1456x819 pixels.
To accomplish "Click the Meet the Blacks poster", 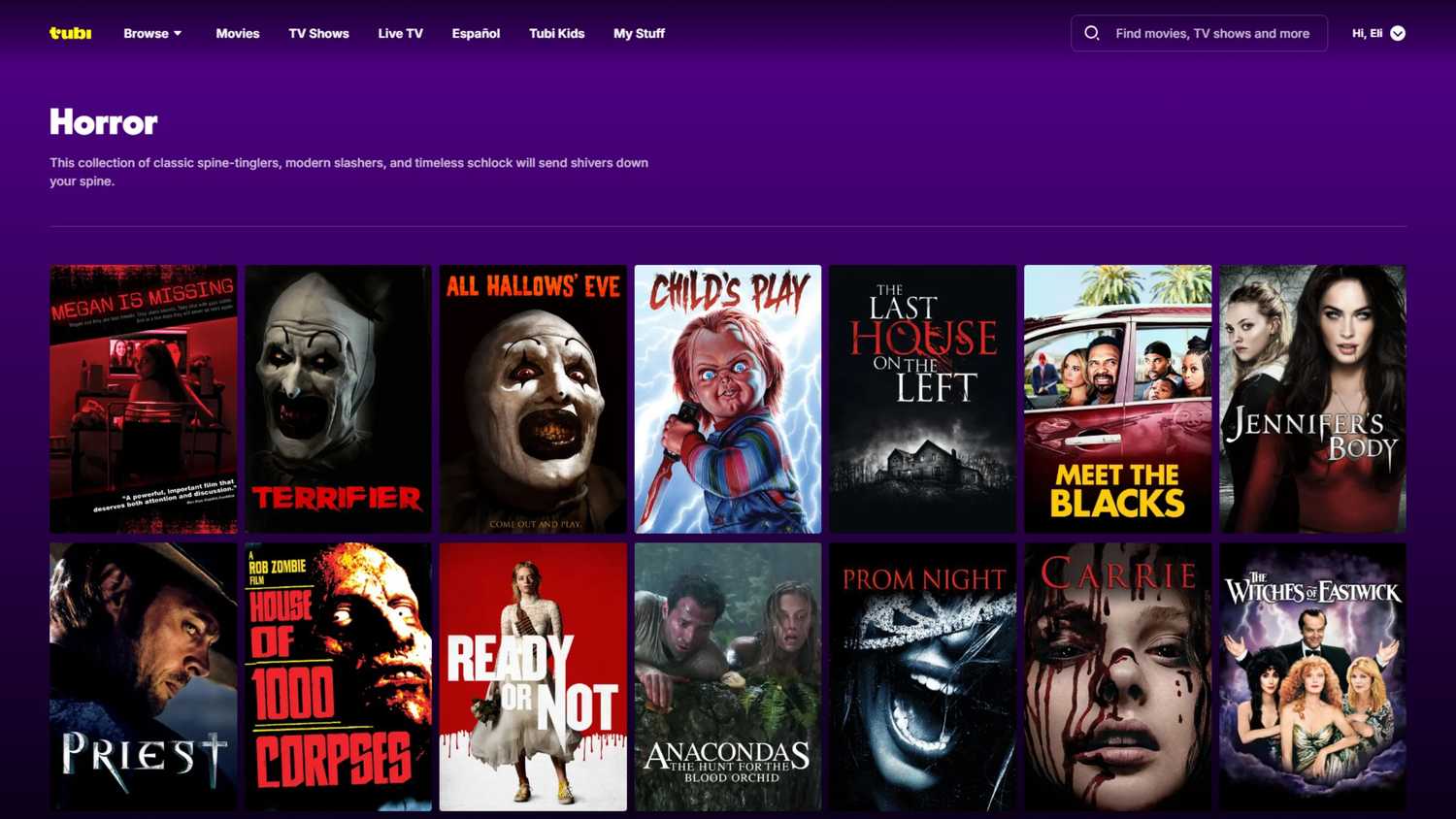I will click(x=1117, y=398).
